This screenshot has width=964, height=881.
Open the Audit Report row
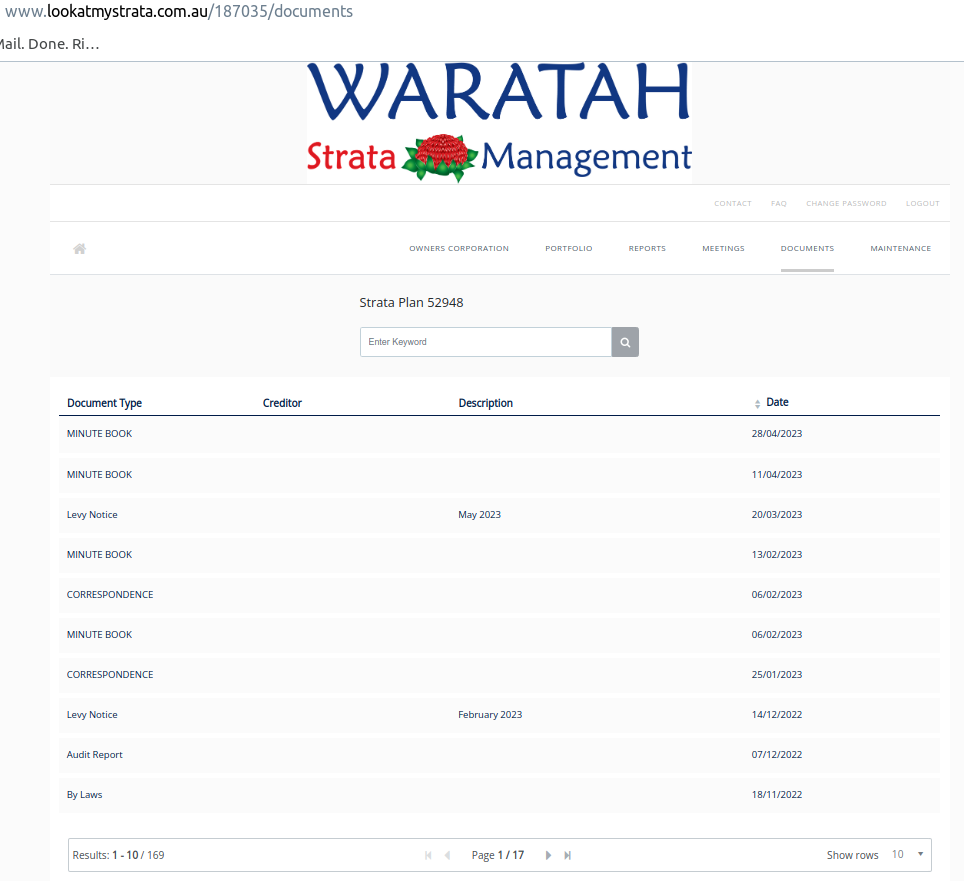pos(499,754)
